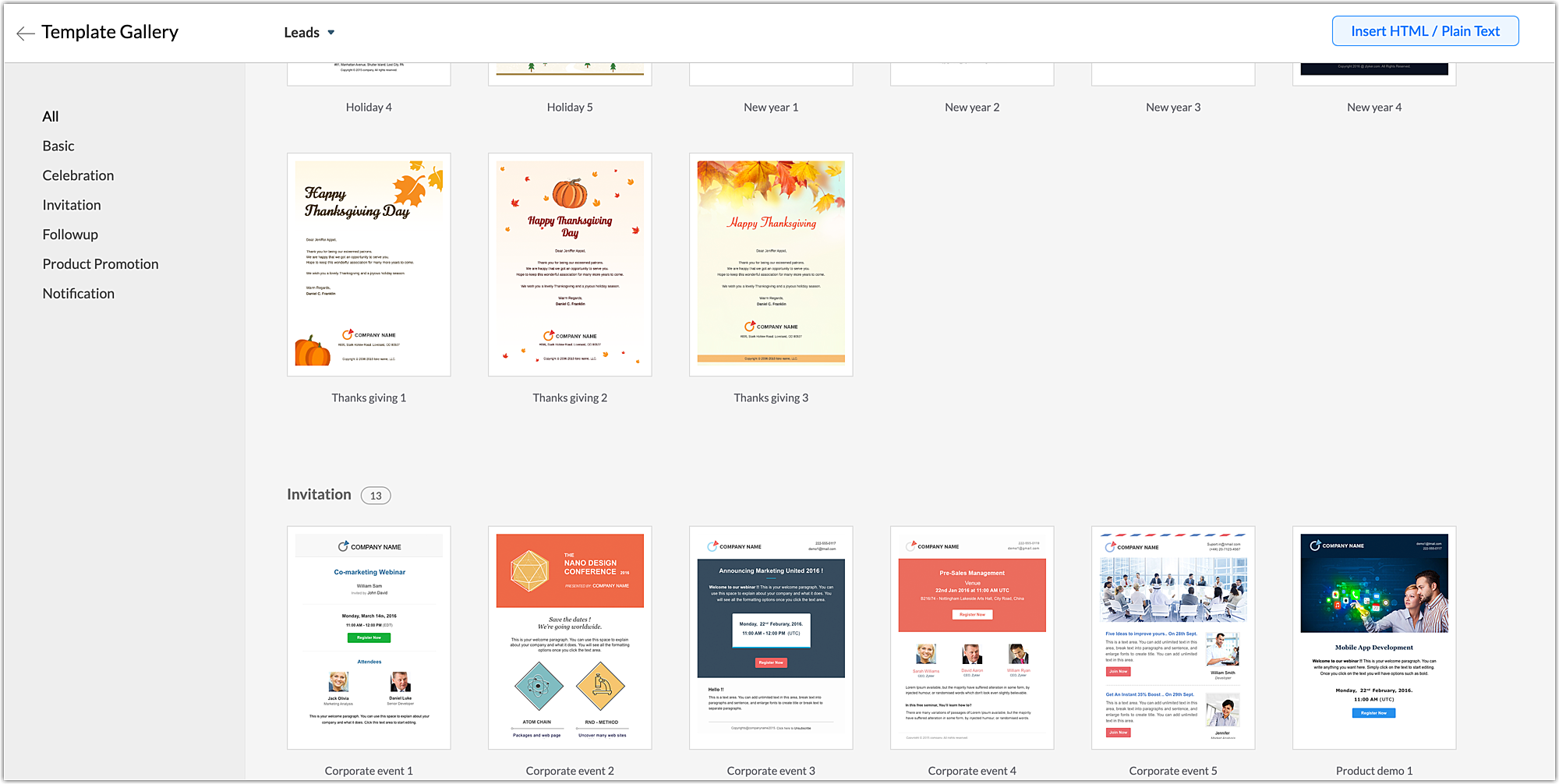The image size is (1559, 784).
Task: Select the All category filter
Action: click(51, 117)
